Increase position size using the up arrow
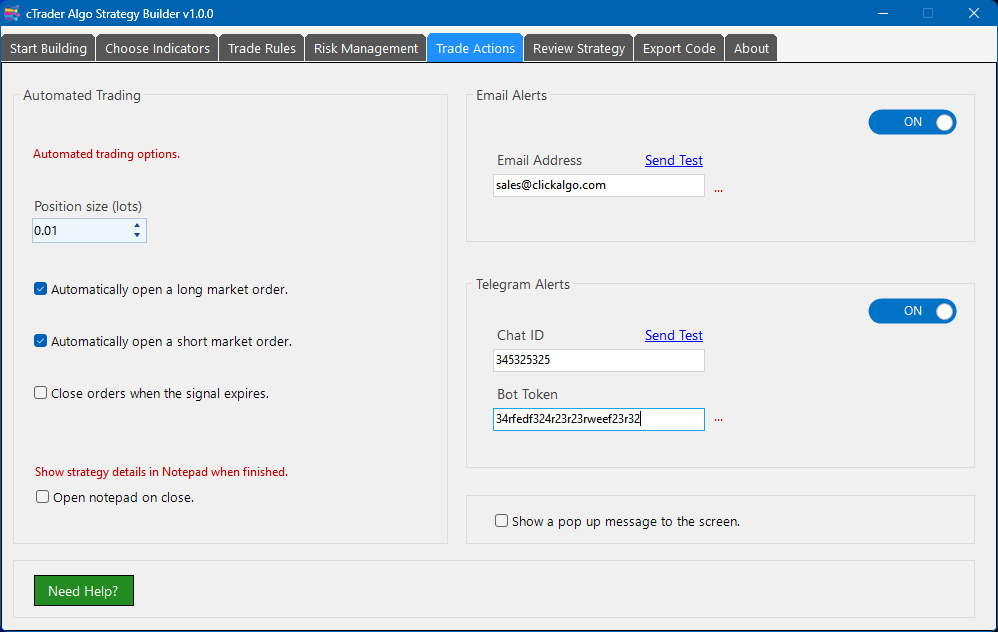The width and height of the screenshot is (998, 632). tap(136, 225)
